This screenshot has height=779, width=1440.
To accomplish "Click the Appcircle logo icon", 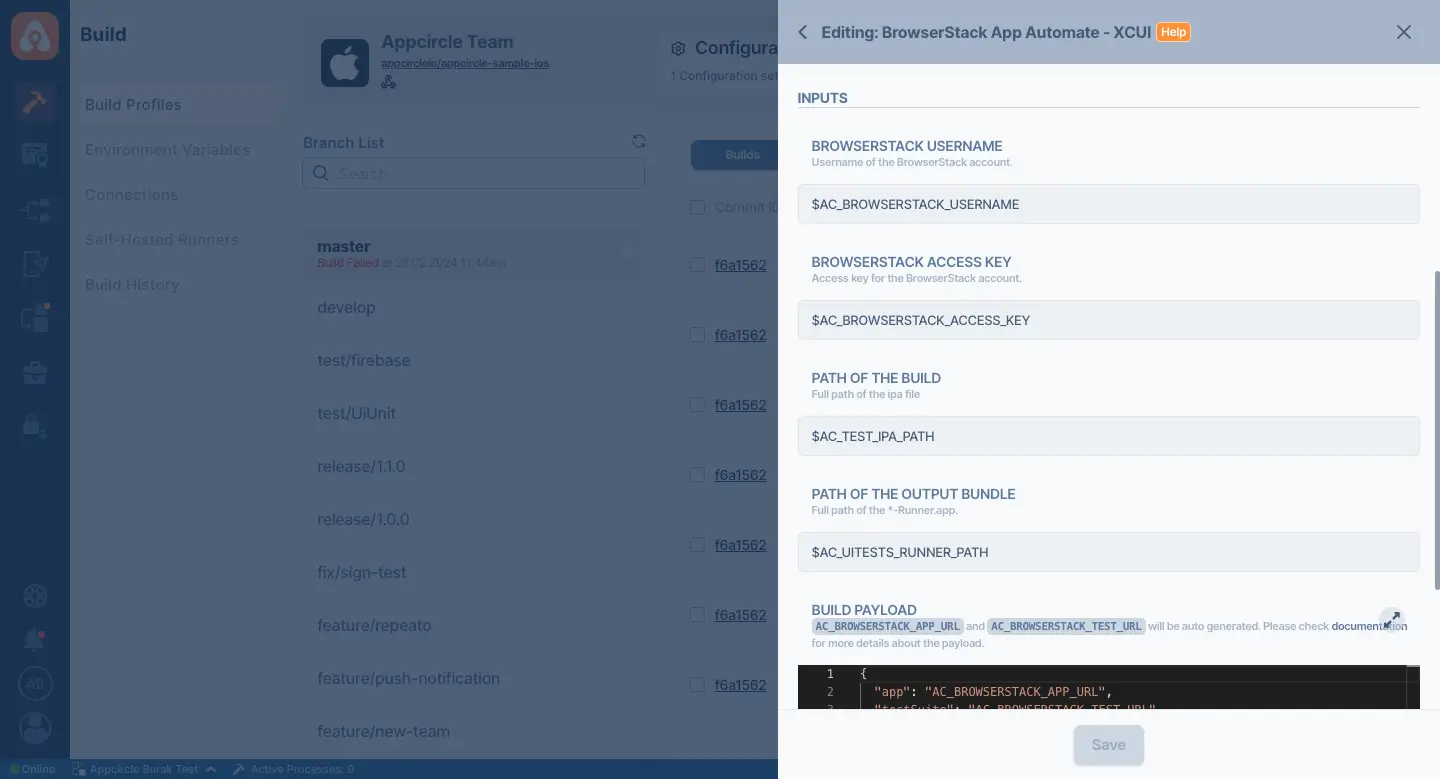I will [x=34, y=35].
